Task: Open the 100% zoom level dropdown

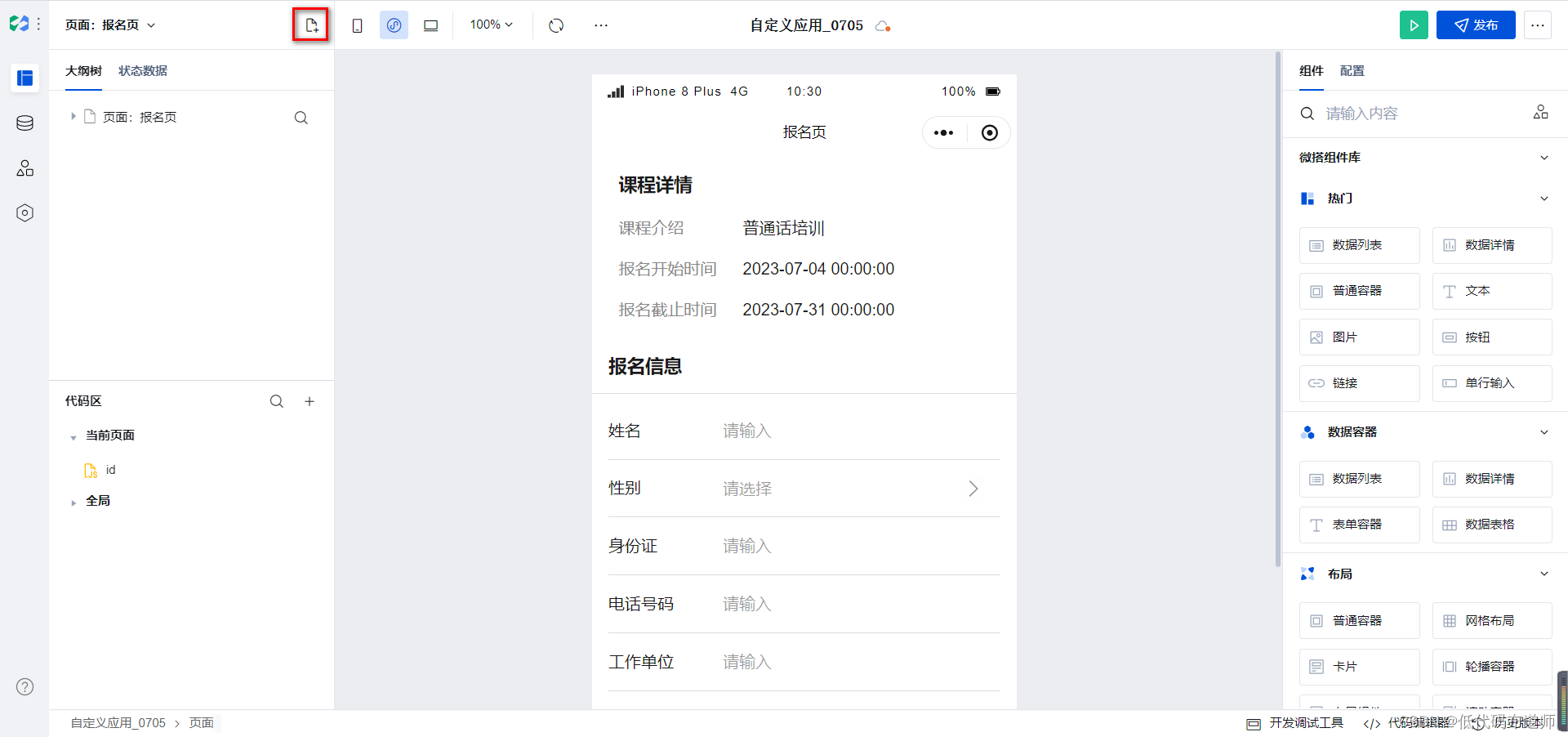Action: (491, 25)
